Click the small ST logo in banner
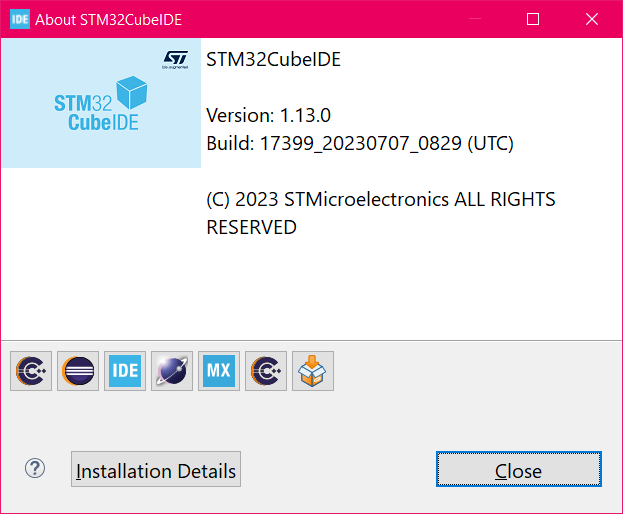The image size is (623, 514). (x=175, y=62)
